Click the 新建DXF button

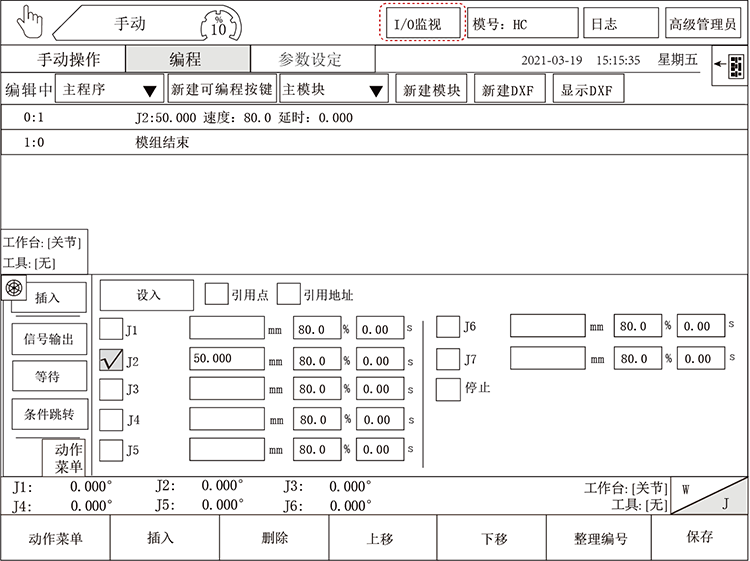tap(507, 90)
